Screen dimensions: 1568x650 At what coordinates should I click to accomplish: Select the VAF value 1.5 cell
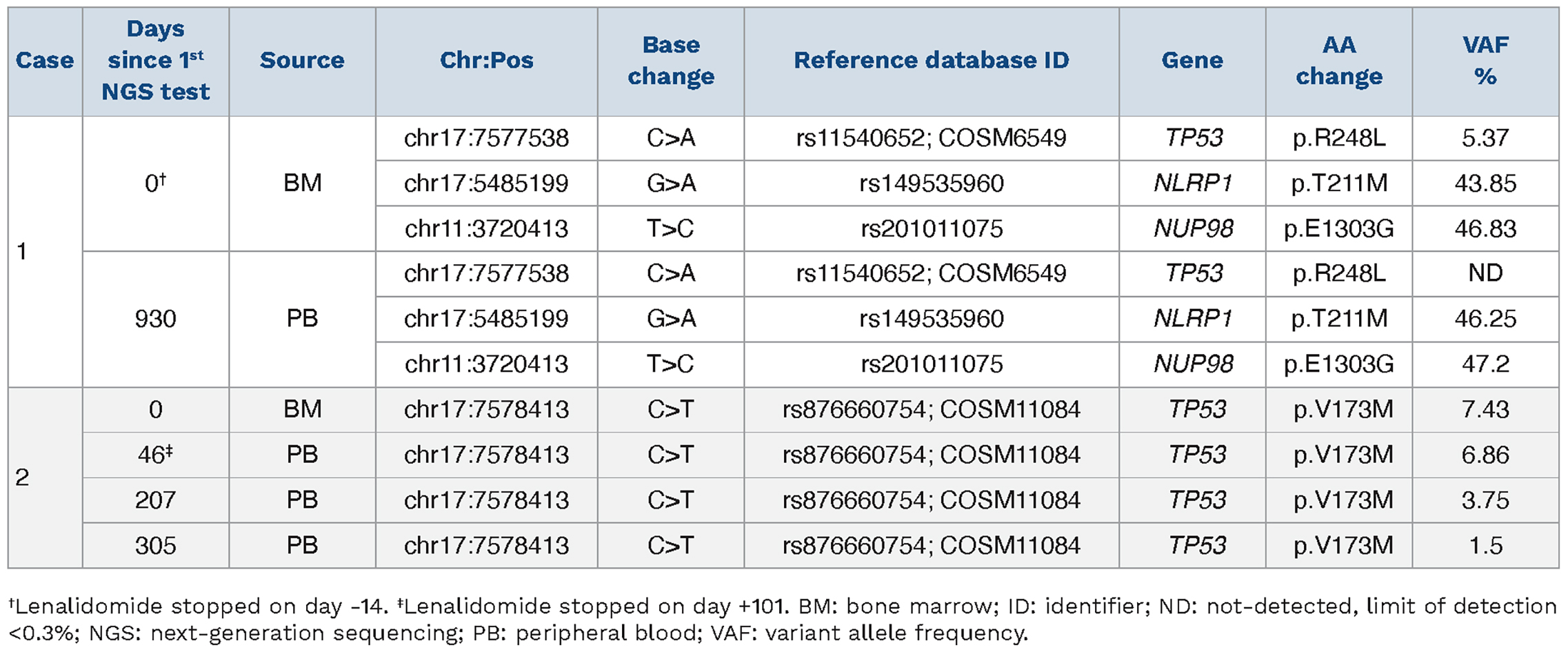point(1485,545)
